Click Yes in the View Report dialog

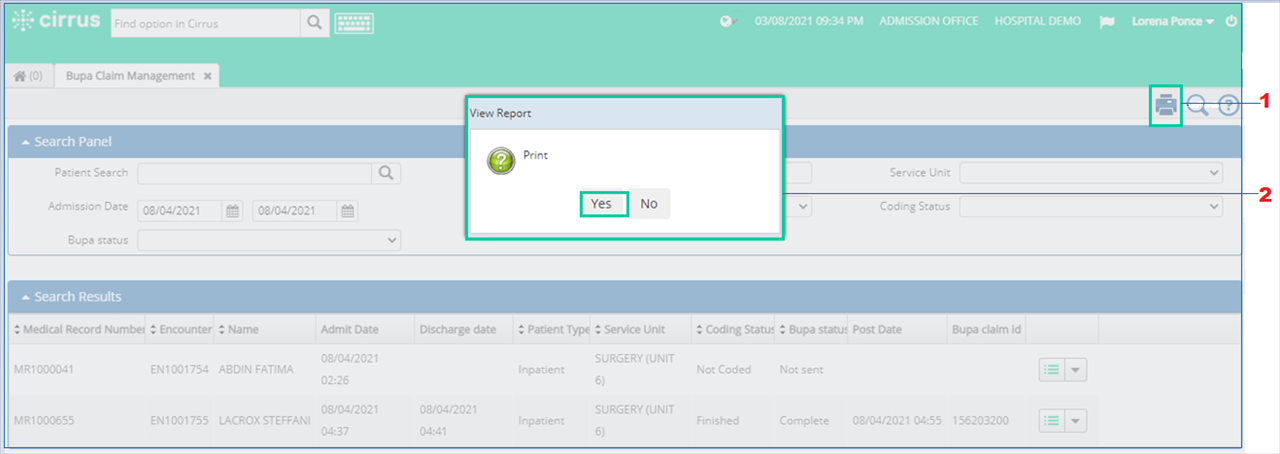[x=601, y=204]
